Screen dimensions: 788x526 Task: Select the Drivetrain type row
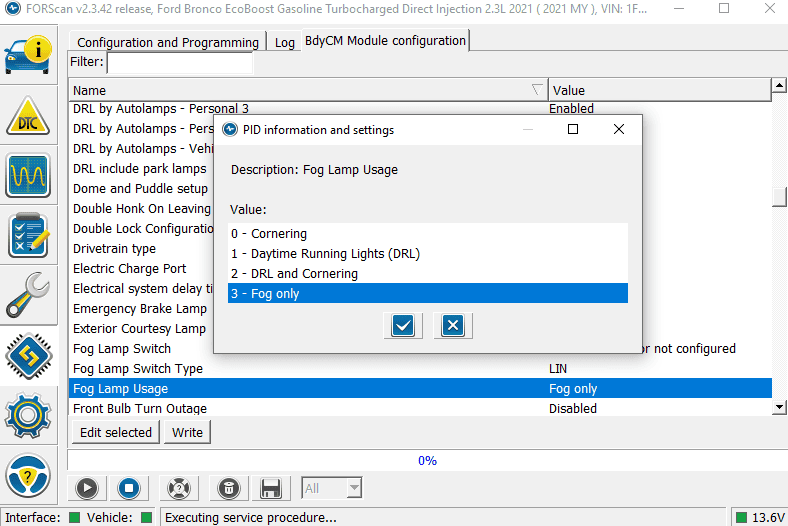[141, 249]
